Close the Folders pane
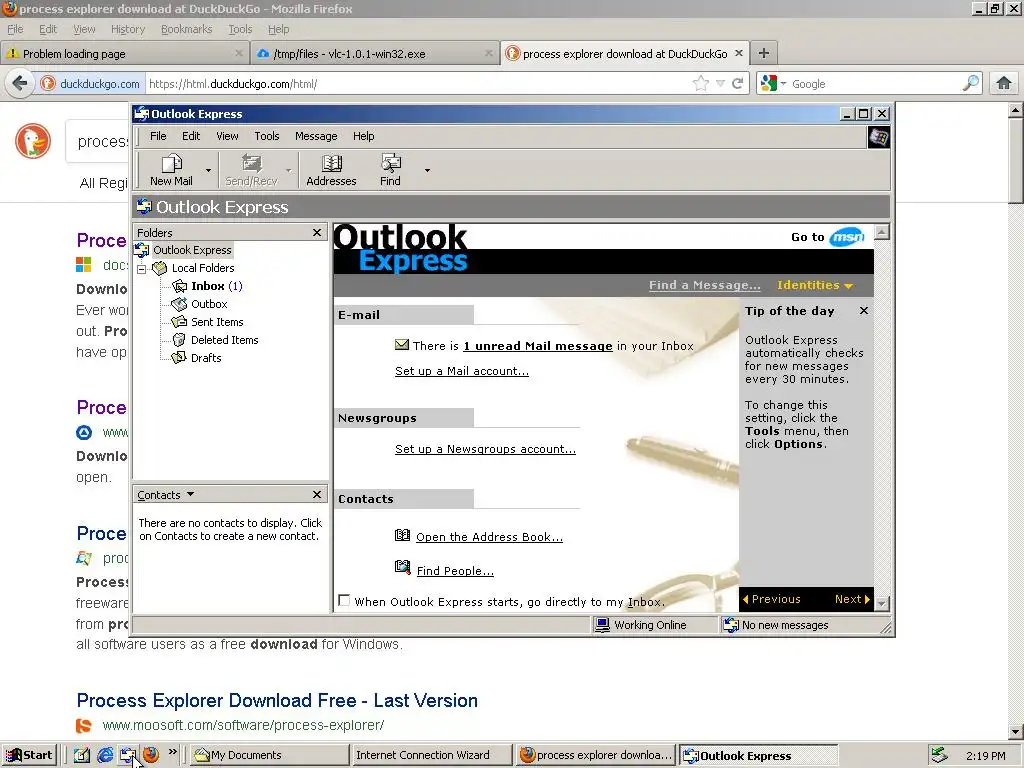Screen dimensions: 1024x768 317,232
